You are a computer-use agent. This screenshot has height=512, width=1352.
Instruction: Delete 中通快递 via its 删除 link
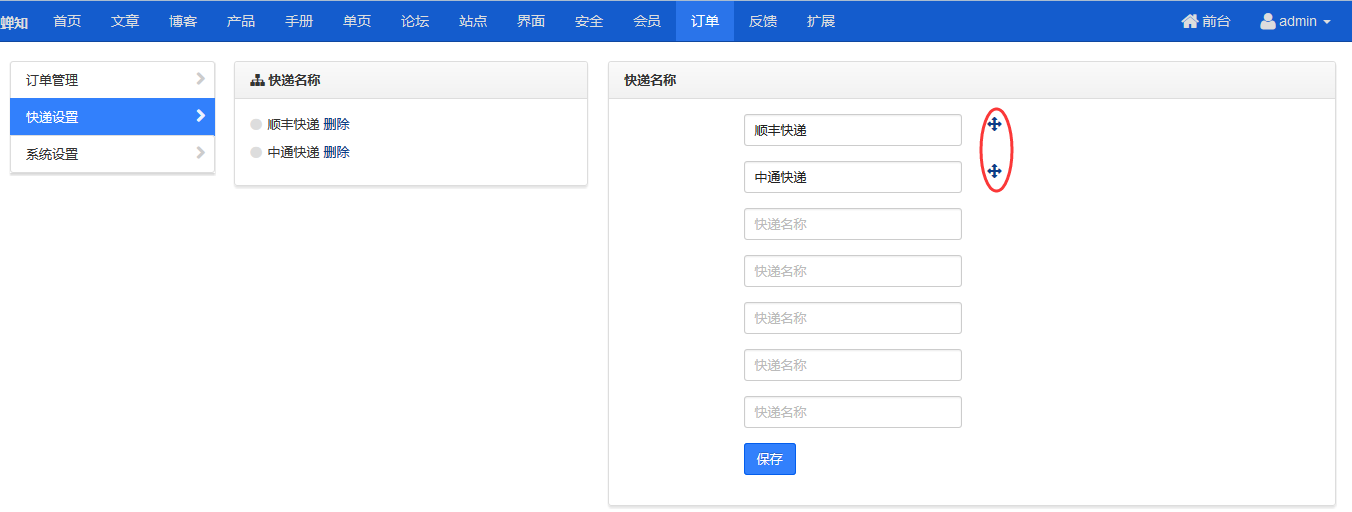tap(337, 153)
